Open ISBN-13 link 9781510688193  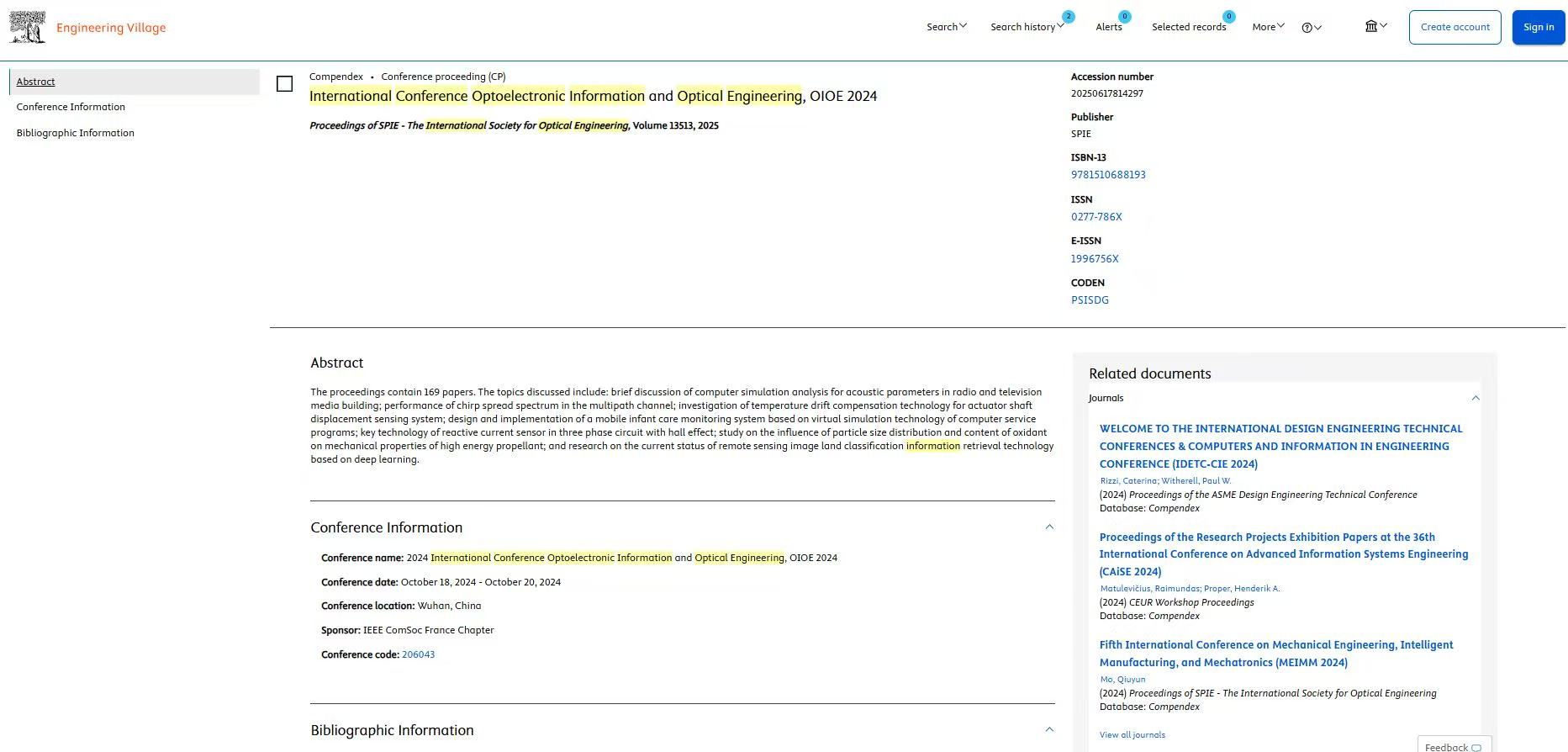click(1108, 175)
